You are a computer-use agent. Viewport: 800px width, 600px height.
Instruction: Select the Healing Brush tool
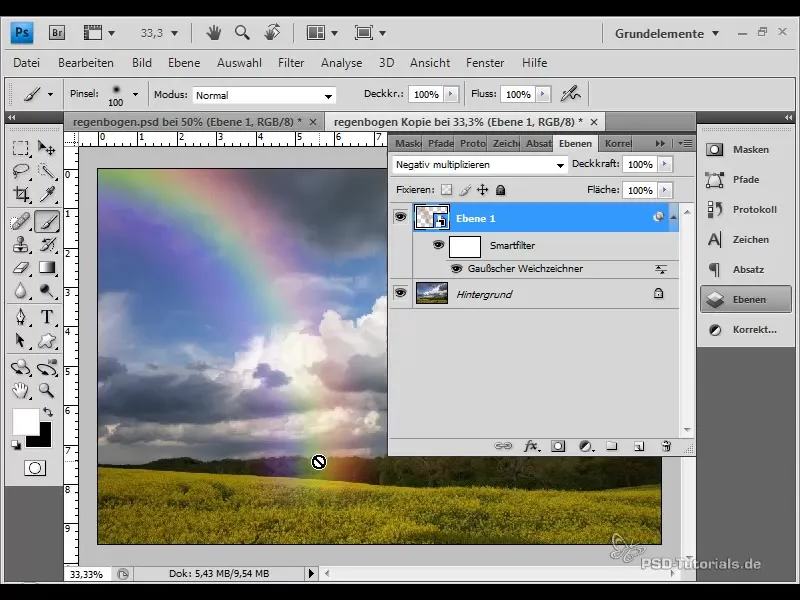coord(21,222)
